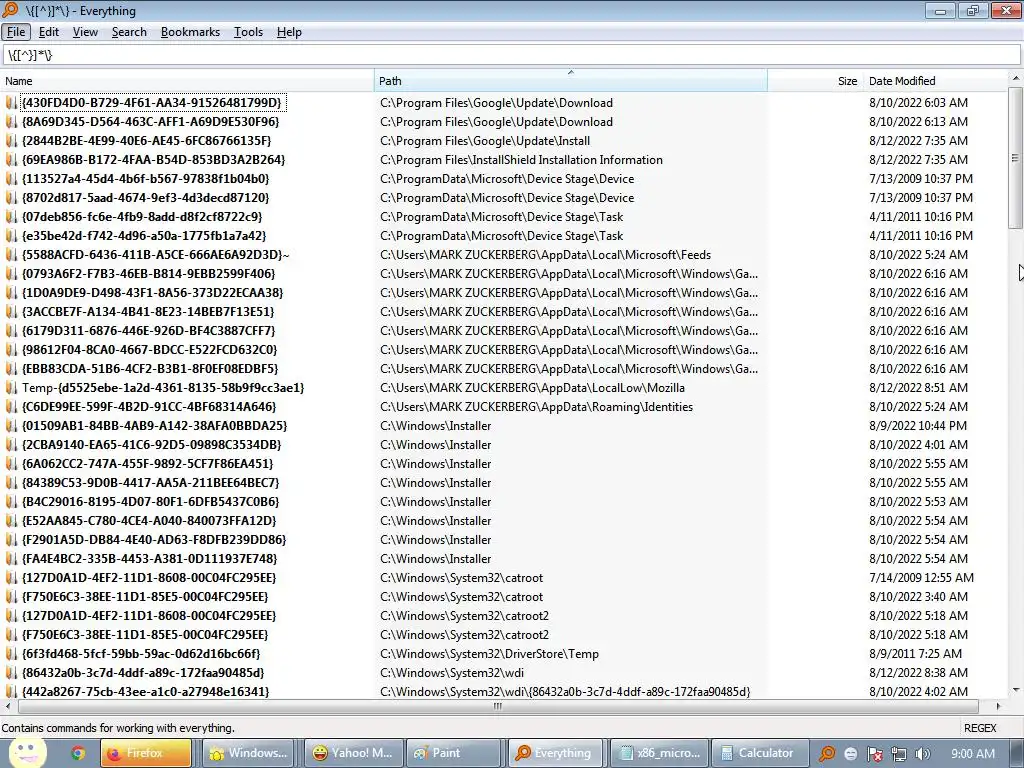Select folder name {6179D311-6876-446E-926D-BF4C3887CFF7}

(148, 330)
